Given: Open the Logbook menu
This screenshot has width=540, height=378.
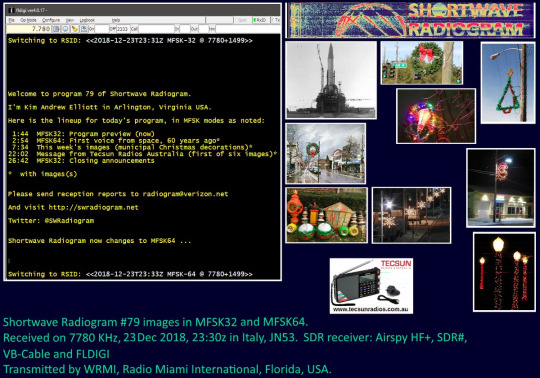Looking at the screenshot, I should coord(87,20).
